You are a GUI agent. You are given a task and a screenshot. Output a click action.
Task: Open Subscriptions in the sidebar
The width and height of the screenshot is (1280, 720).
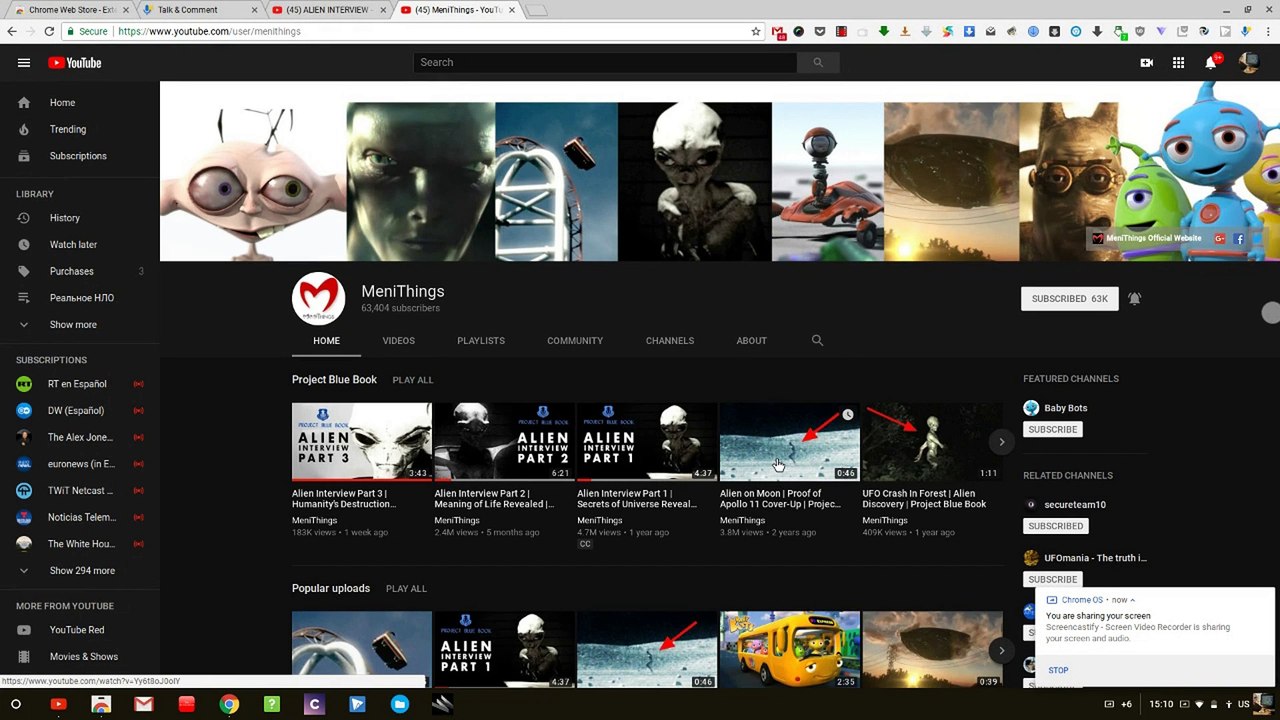point(78,156)
